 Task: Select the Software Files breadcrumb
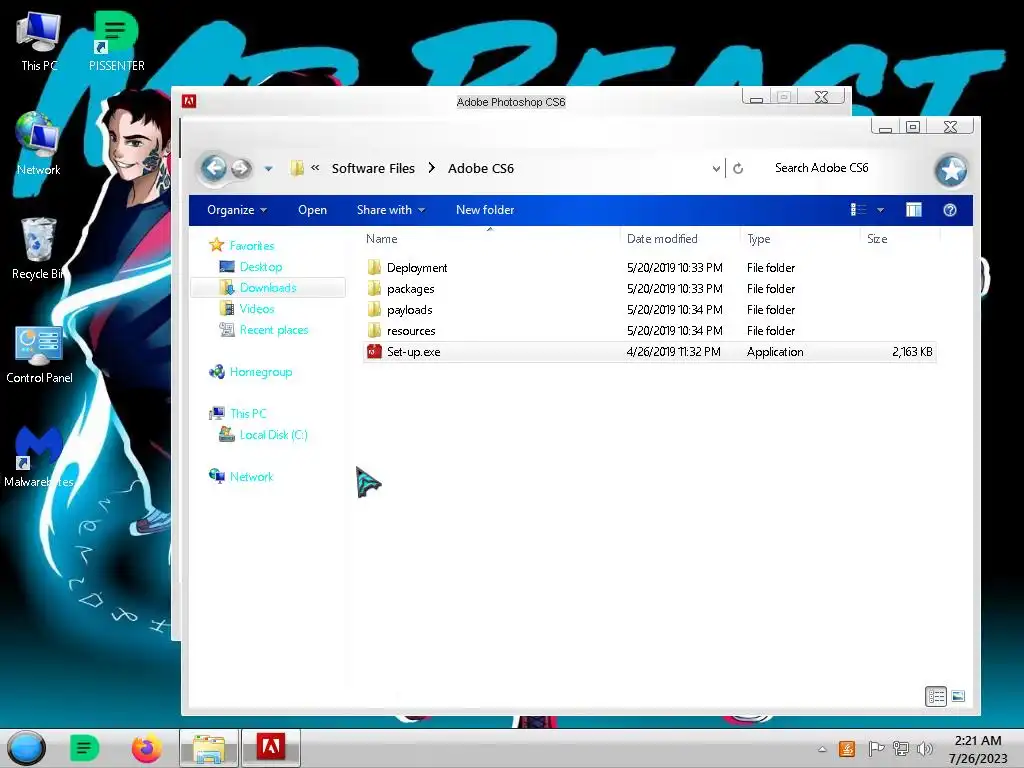pyautogui.click(x=373, y=168)
